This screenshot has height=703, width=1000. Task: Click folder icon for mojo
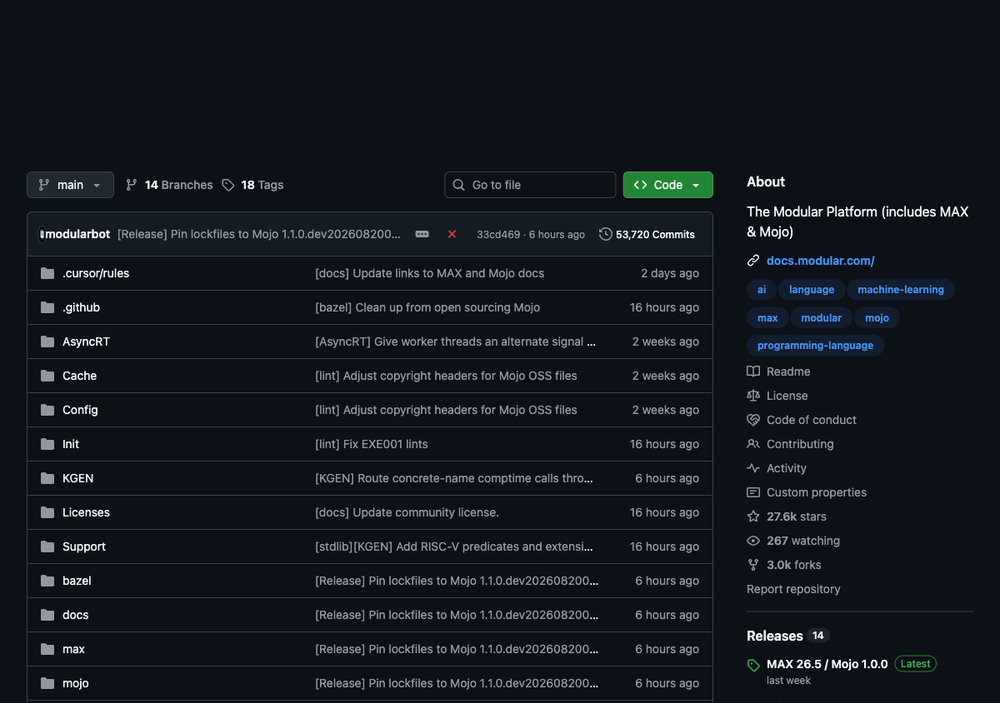[47, 683]
